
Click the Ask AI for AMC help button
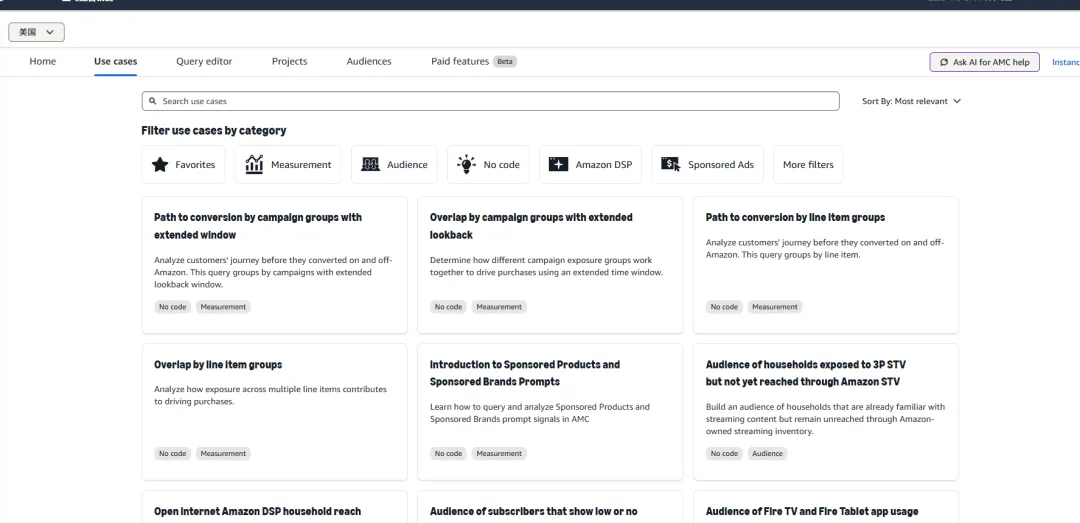984,62
